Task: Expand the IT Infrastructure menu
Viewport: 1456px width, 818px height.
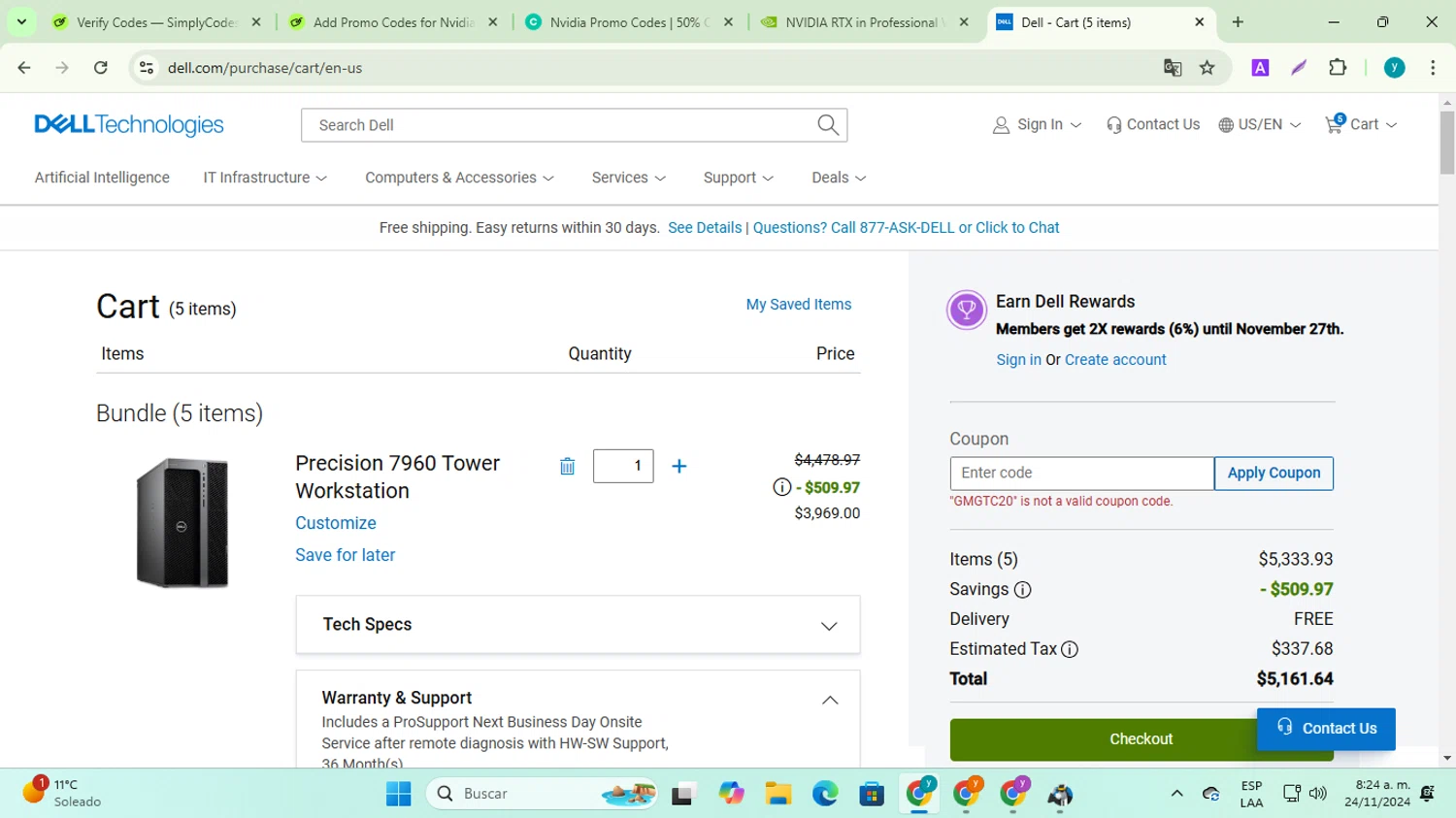Action: click(265, 178)
